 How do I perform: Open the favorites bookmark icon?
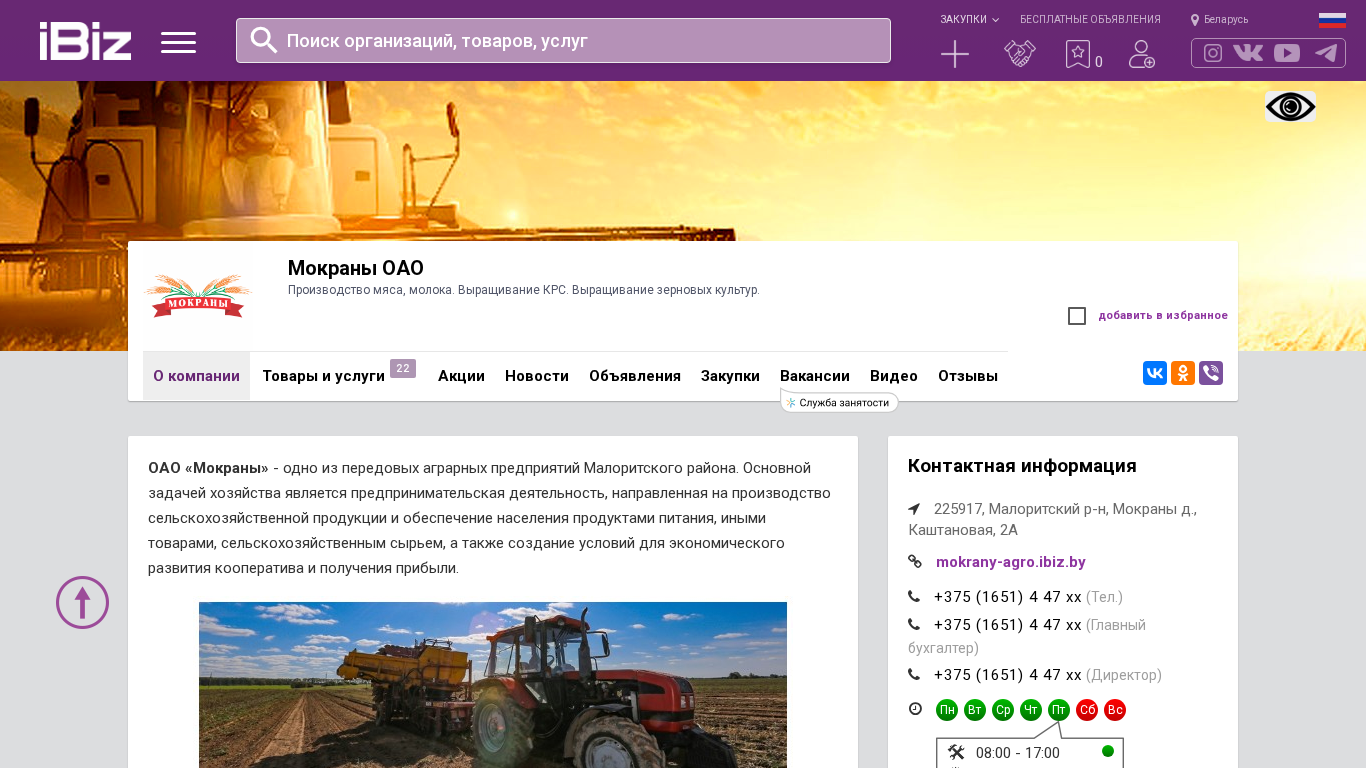click(1078, 54)
